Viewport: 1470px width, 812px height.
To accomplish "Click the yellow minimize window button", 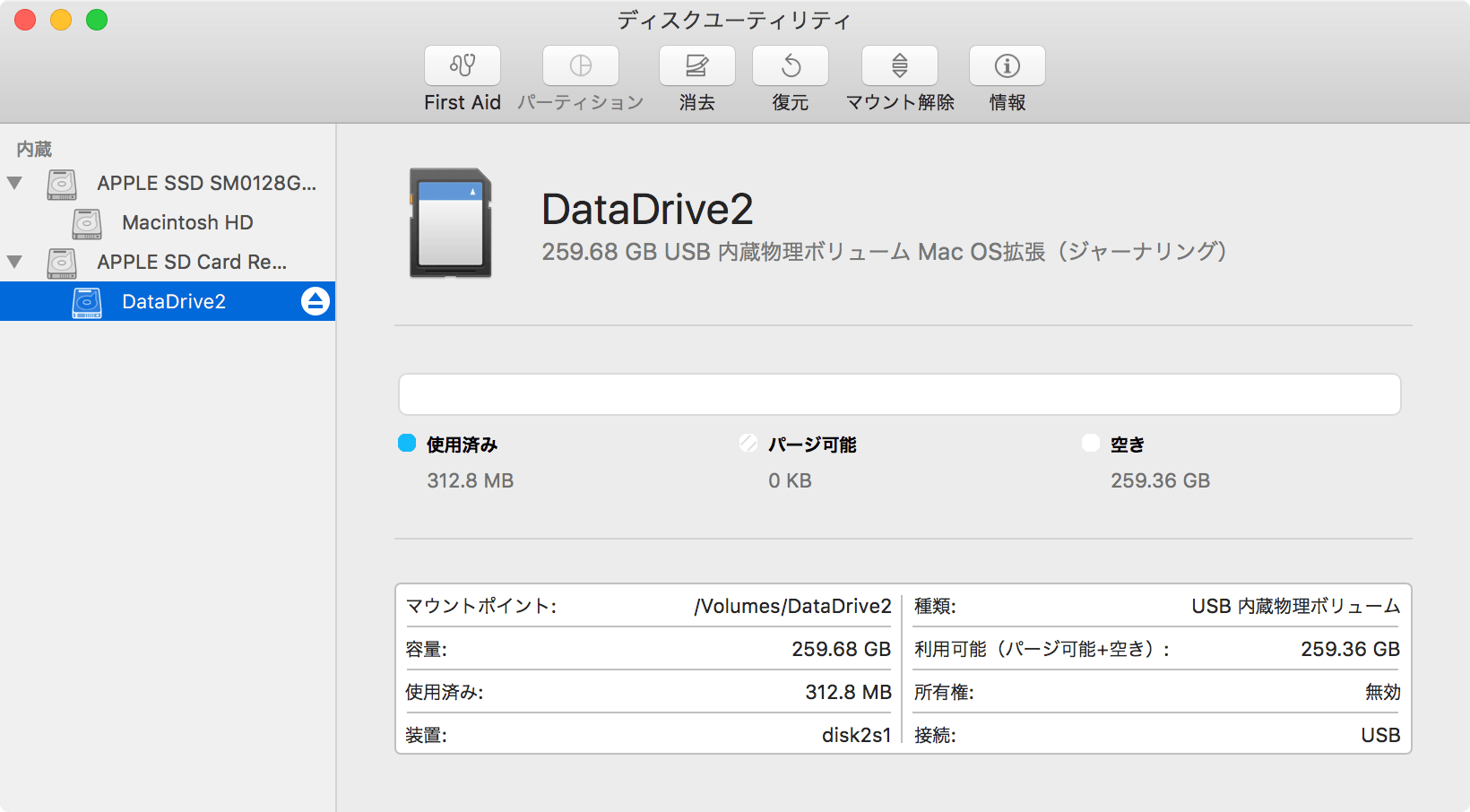I will click(61, 20).
